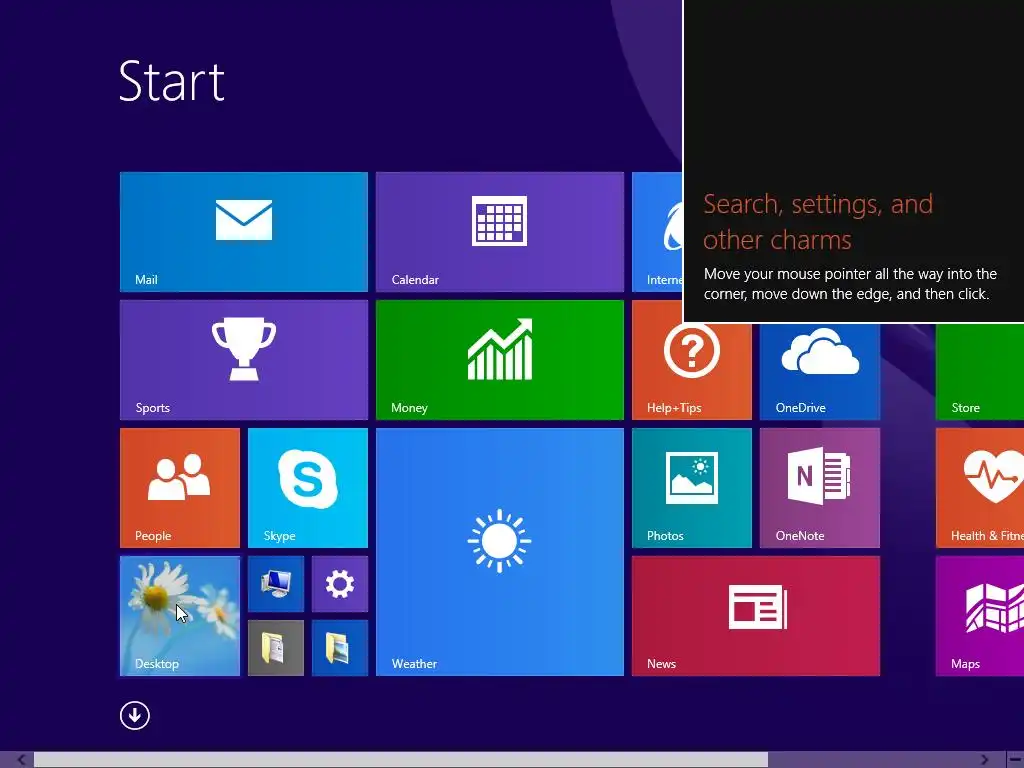Click the Start heading text
Viewport: 1024px width, 768px height.
pos(172,81)
